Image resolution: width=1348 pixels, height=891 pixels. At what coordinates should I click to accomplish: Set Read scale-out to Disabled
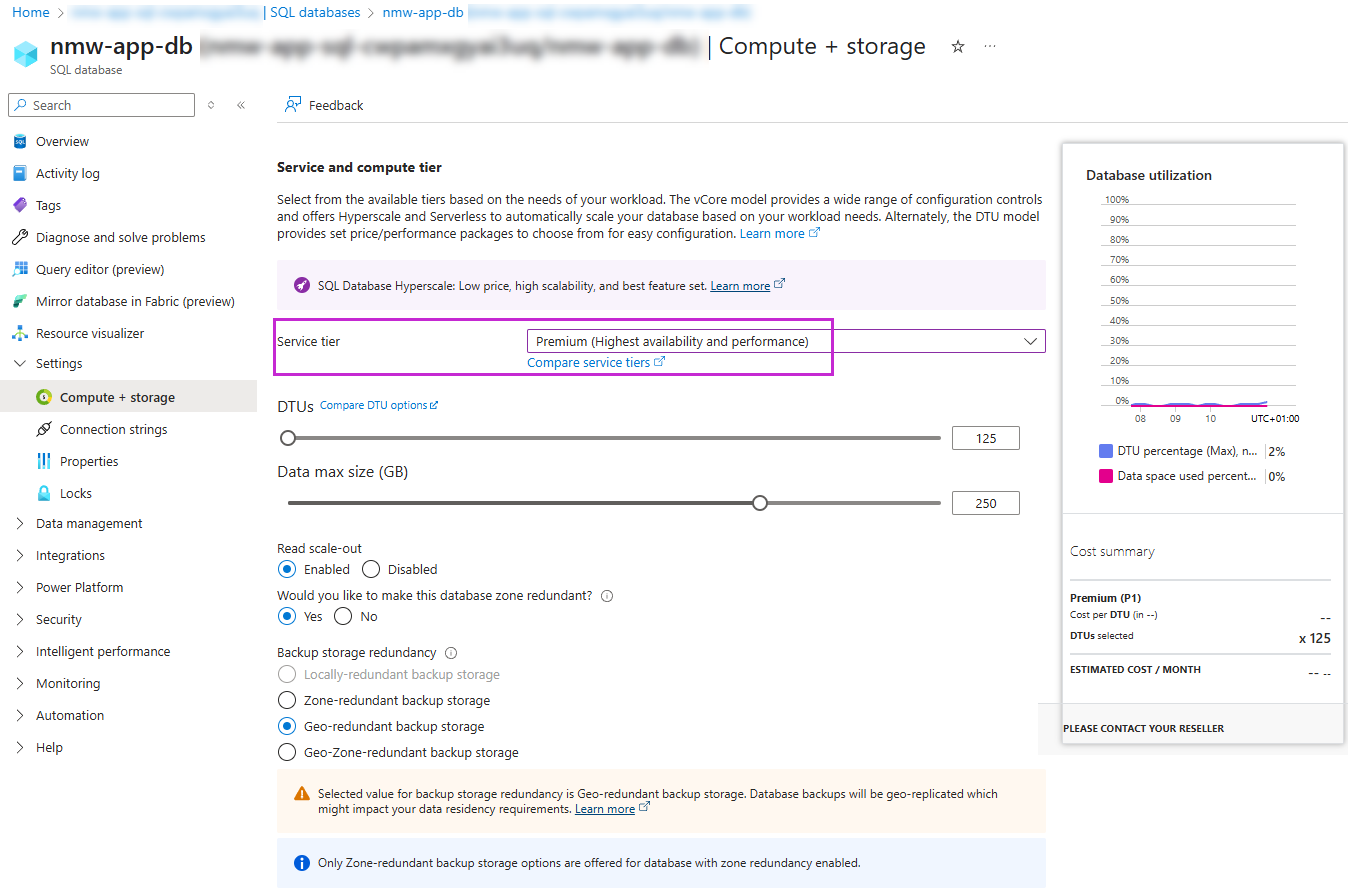pos(371,569)
